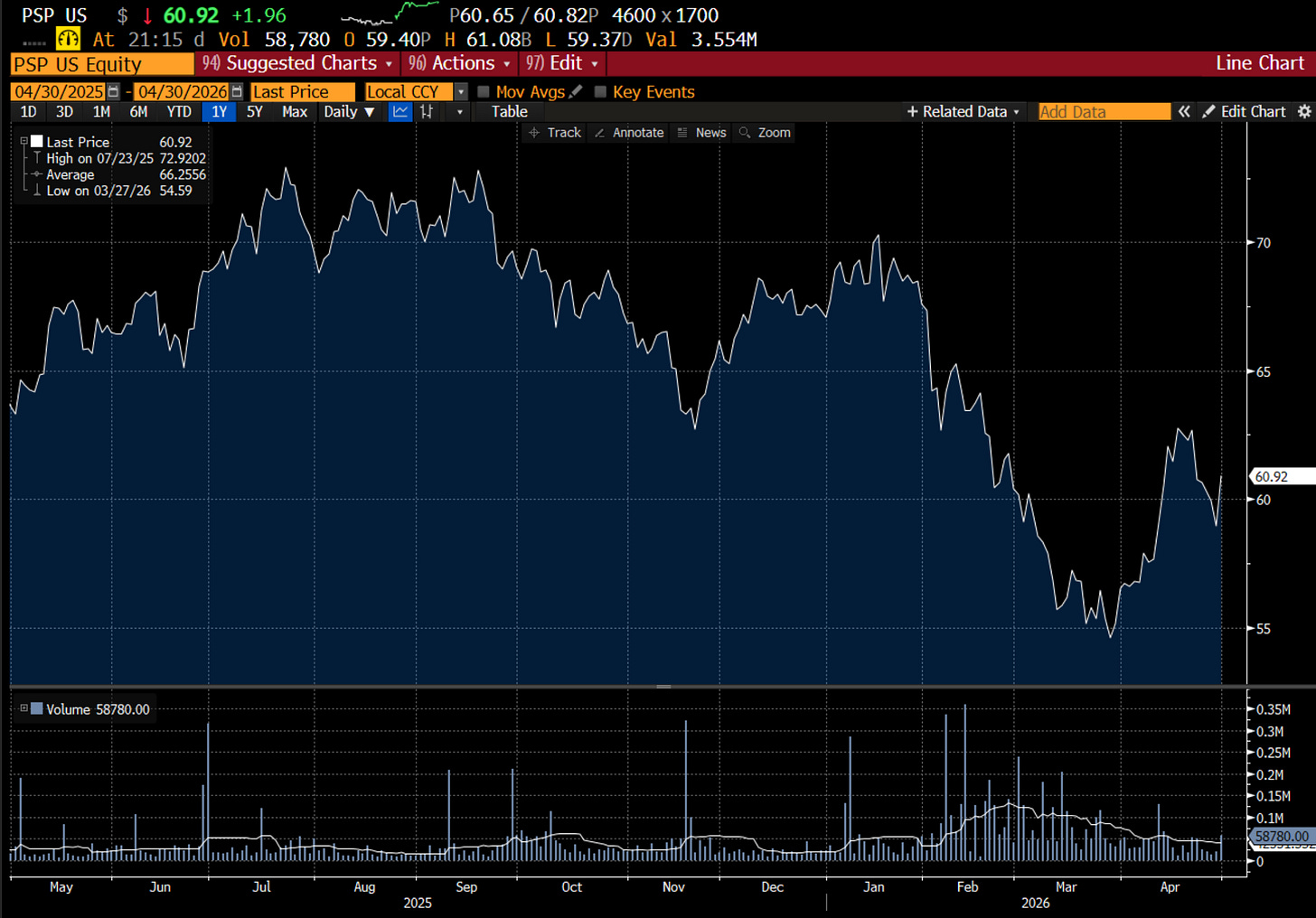Open chart settings gear icon
The height and width of the screenshot is (918, 1316).
pos(1303,112)
